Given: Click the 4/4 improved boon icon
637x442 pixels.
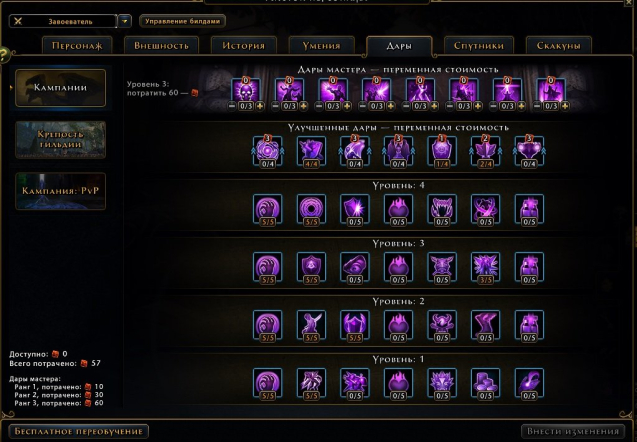Looking at the screenshot, I should click(311, 151).
